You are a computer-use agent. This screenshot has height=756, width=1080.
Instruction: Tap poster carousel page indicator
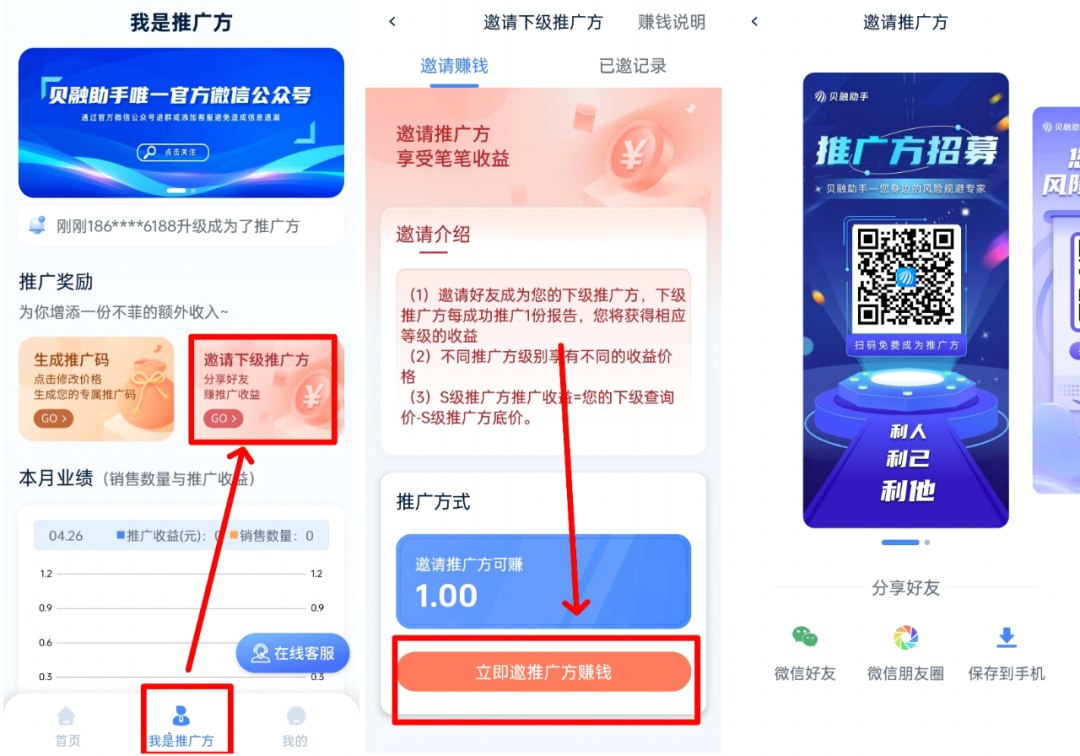pyautogui.click(x=906, y=543)
